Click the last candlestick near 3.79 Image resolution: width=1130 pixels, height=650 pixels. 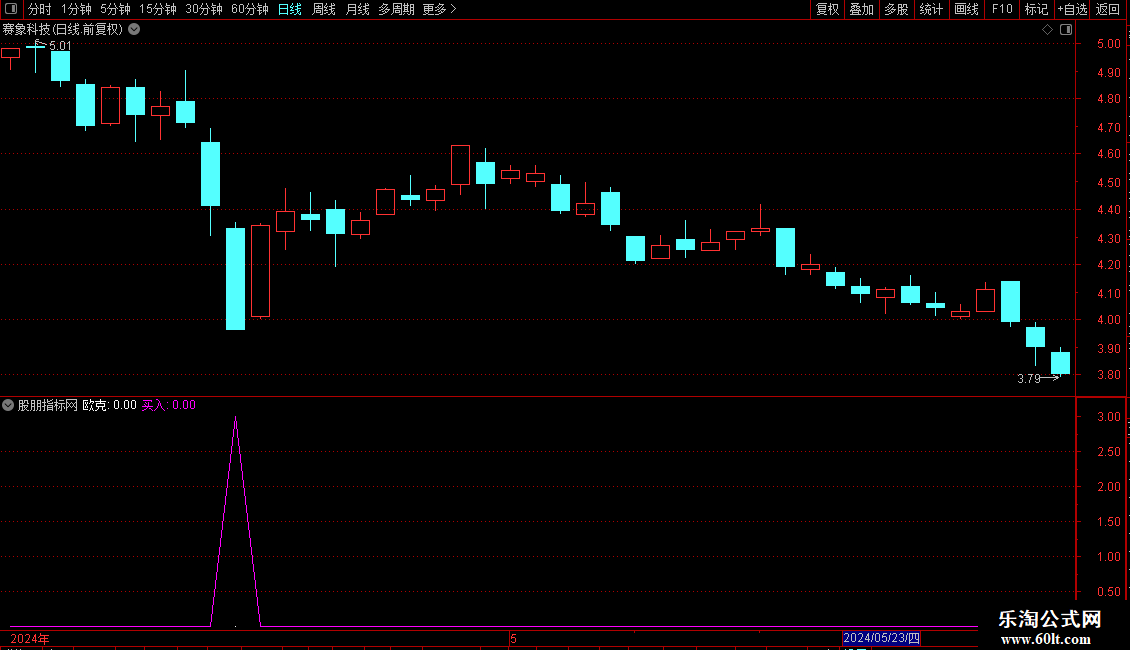point(1060,362)
